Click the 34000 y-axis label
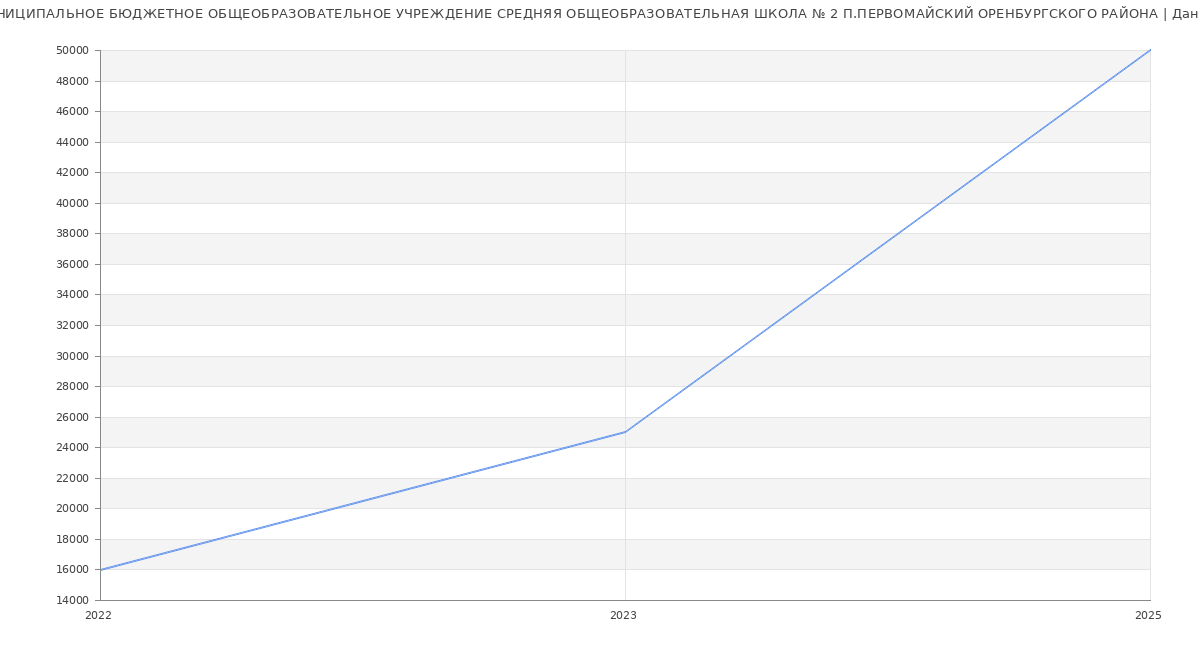1200x650 pixels. (72, 295)
